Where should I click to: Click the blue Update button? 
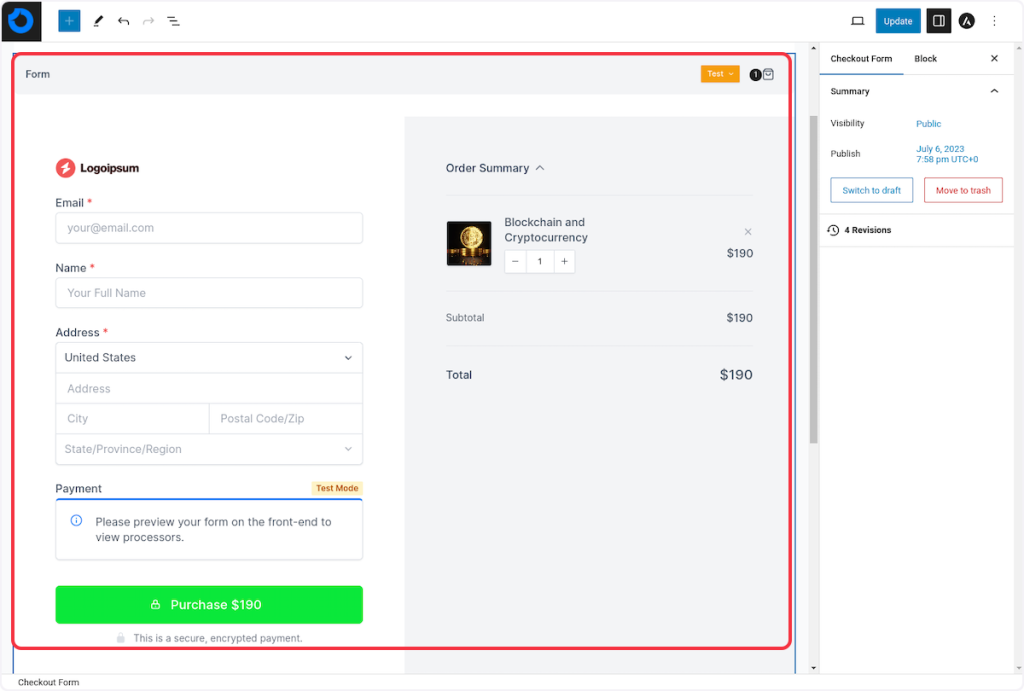897,21
